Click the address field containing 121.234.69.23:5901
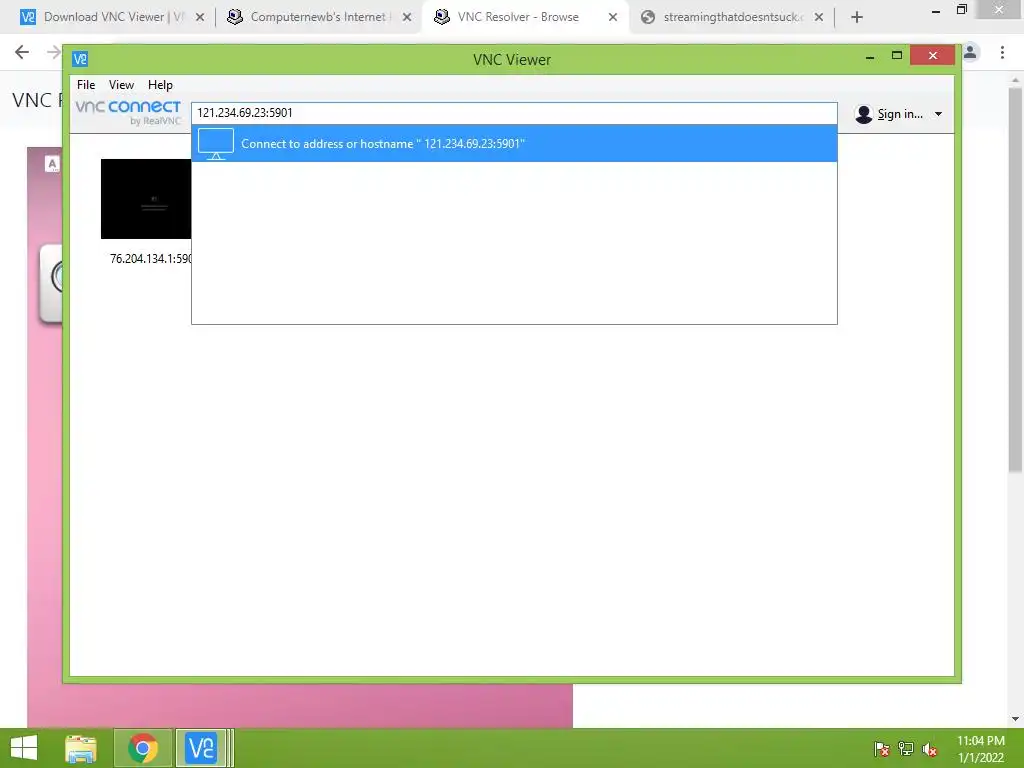This screenshot has height=768, width=1024. point(514,113)
